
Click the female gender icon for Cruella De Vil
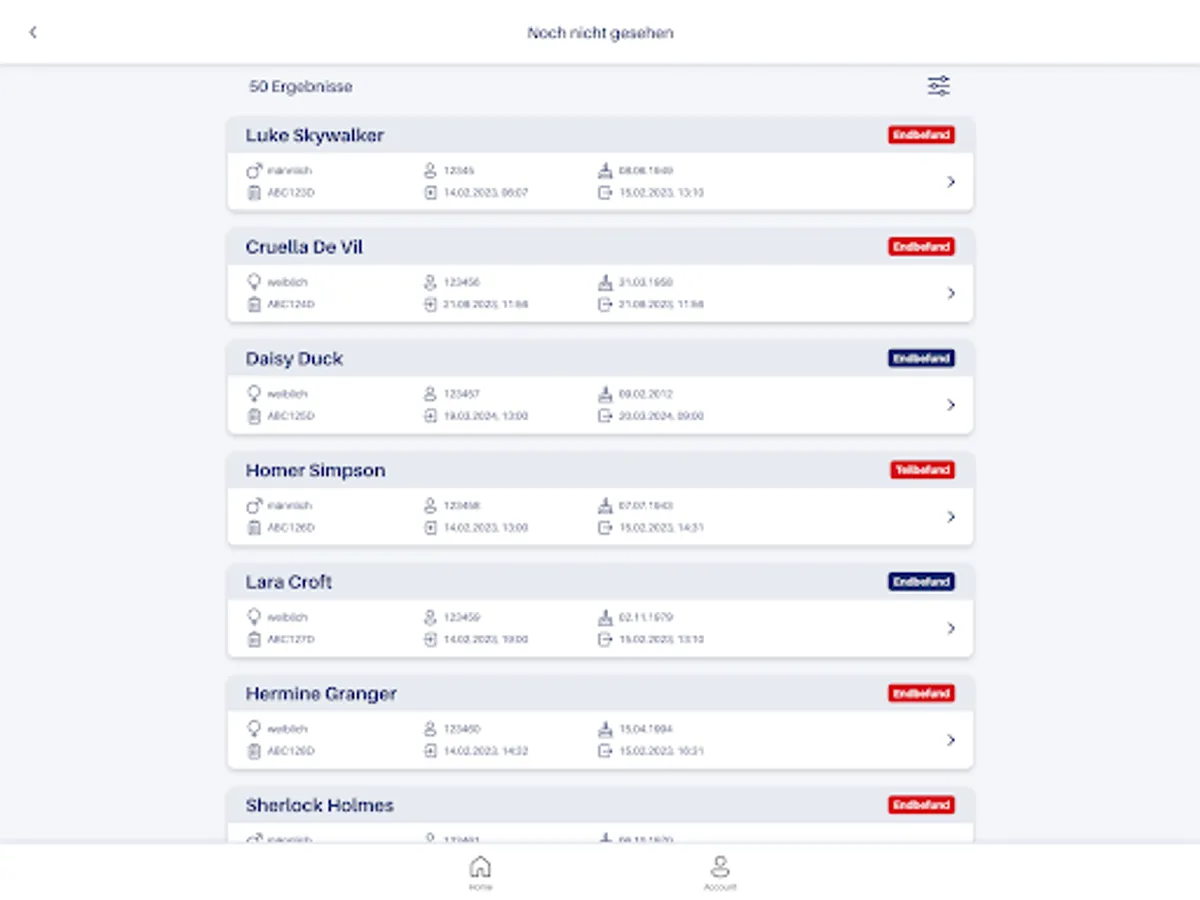point(253,281)
